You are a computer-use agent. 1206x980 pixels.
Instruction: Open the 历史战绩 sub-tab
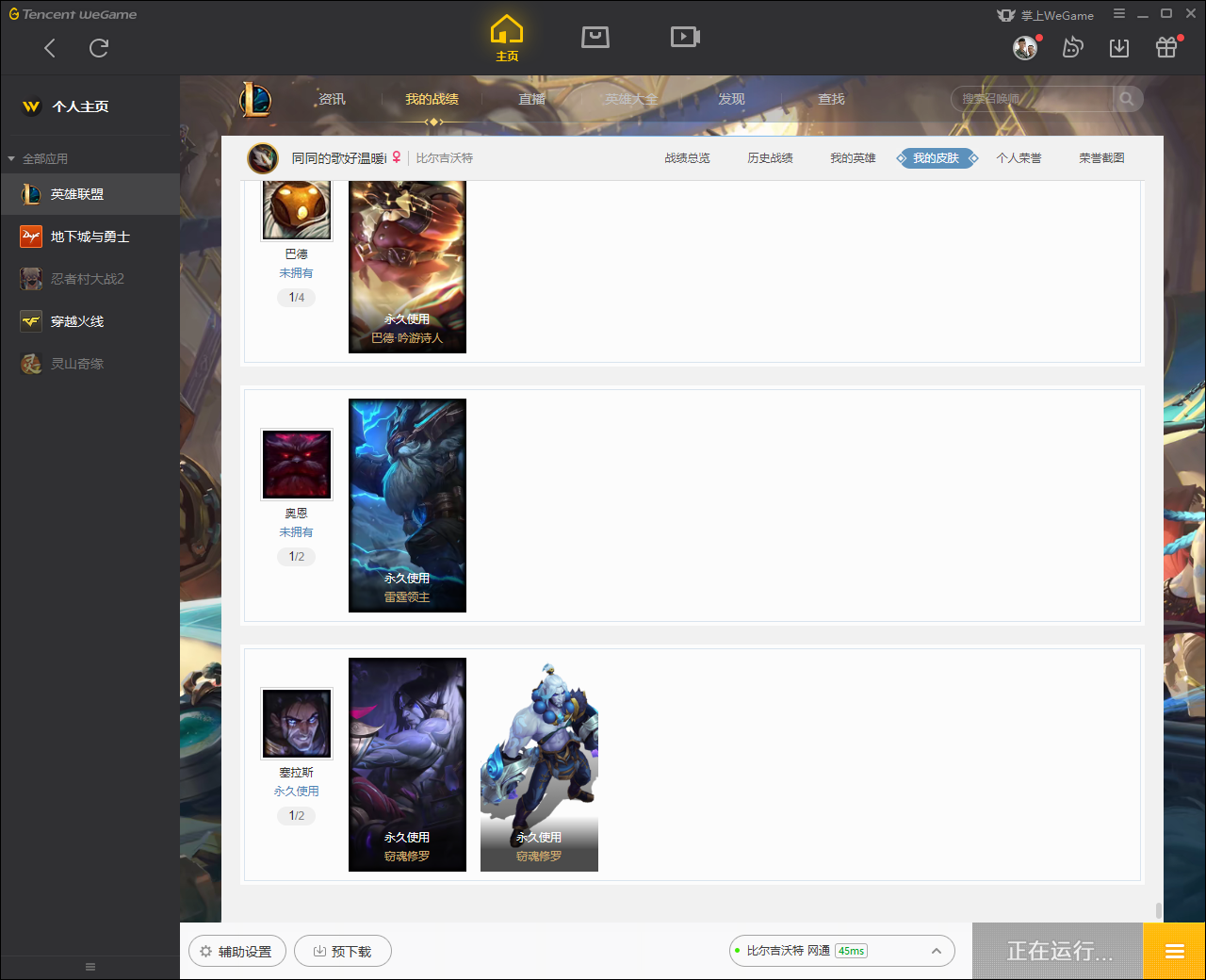coord(770,158)
